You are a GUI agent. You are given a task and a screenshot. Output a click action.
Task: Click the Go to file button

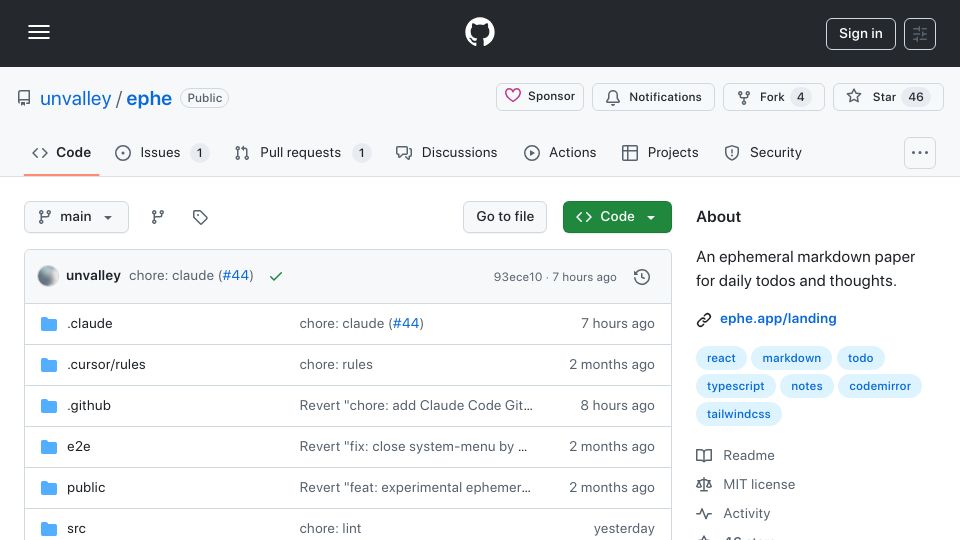(x=505, y=217)
